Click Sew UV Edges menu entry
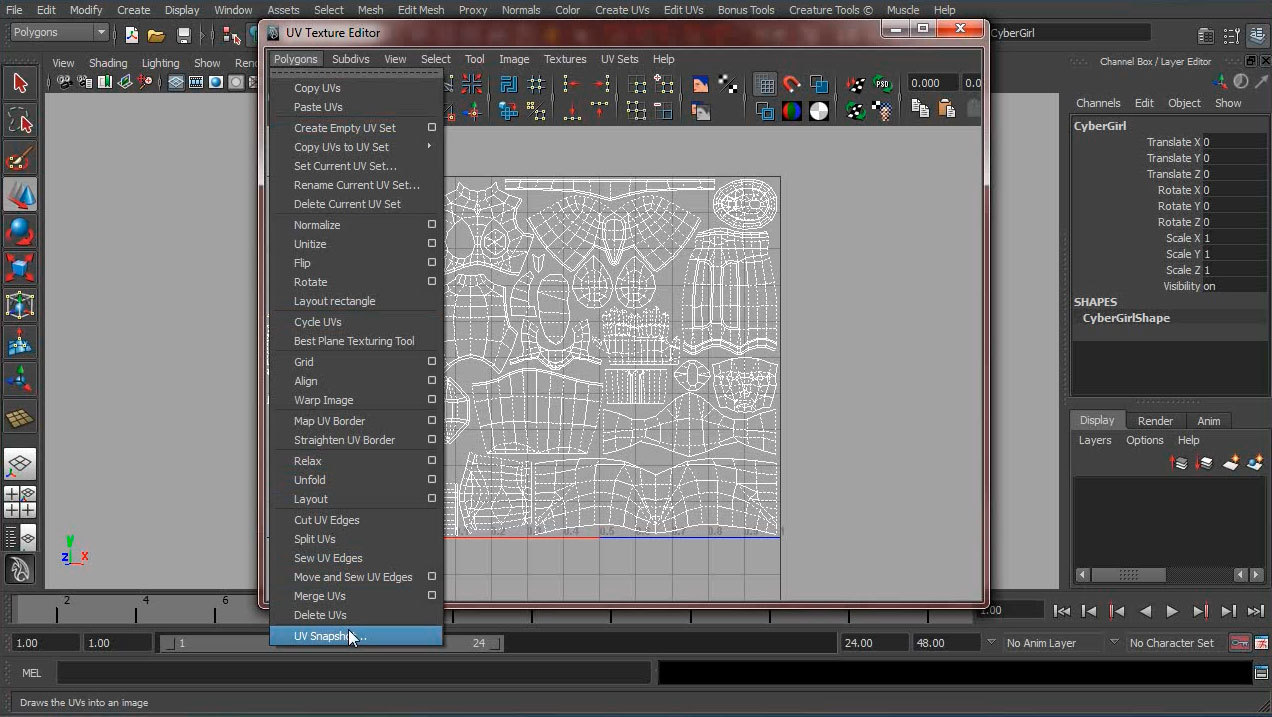The image size is (1272, 717). tap(328, 558)
